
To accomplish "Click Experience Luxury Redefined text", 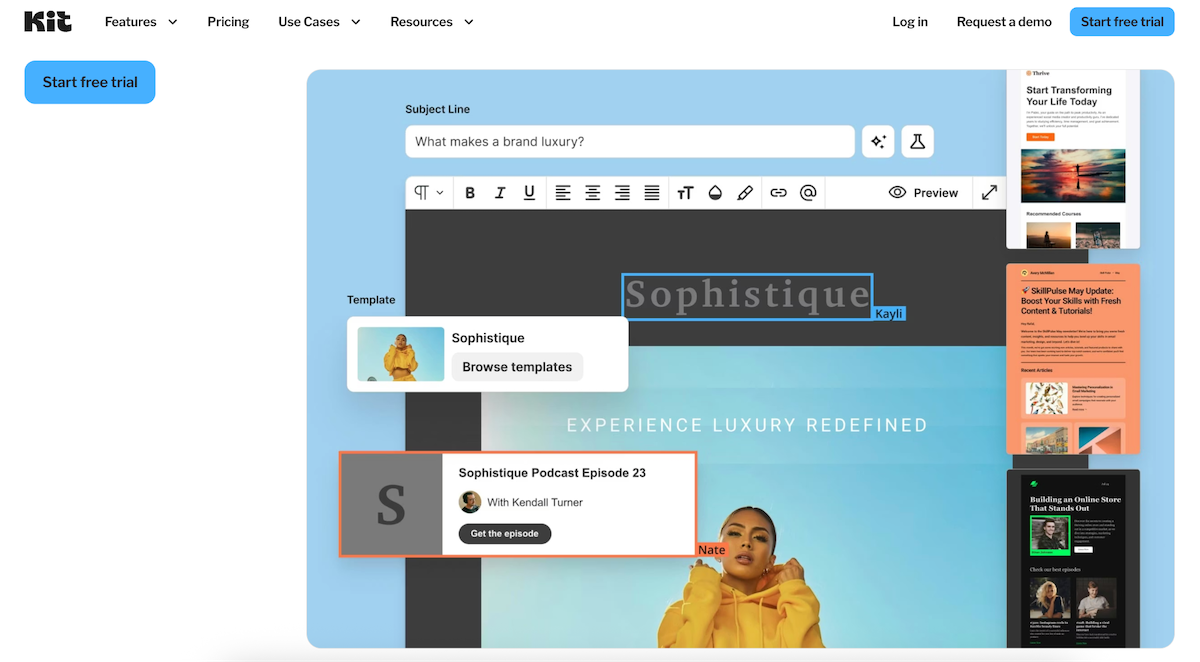I will pyautogui.click(x=747, y=425).
